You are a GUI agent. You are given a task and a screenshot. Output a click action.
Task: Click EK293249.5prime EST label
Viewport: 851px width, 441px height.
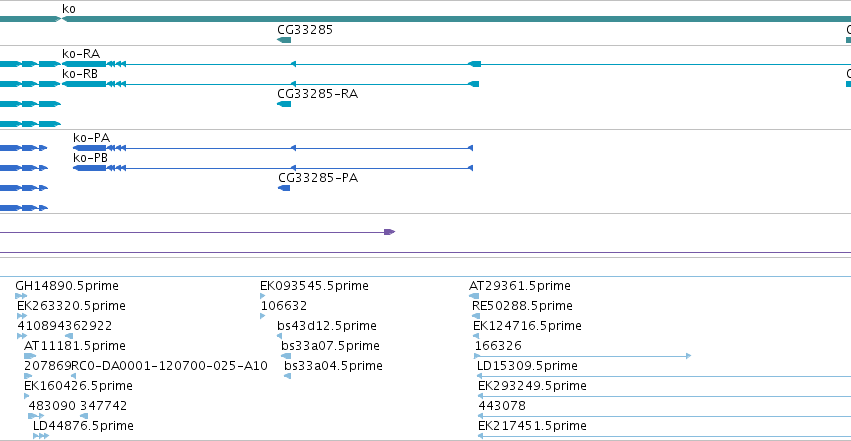532,386
